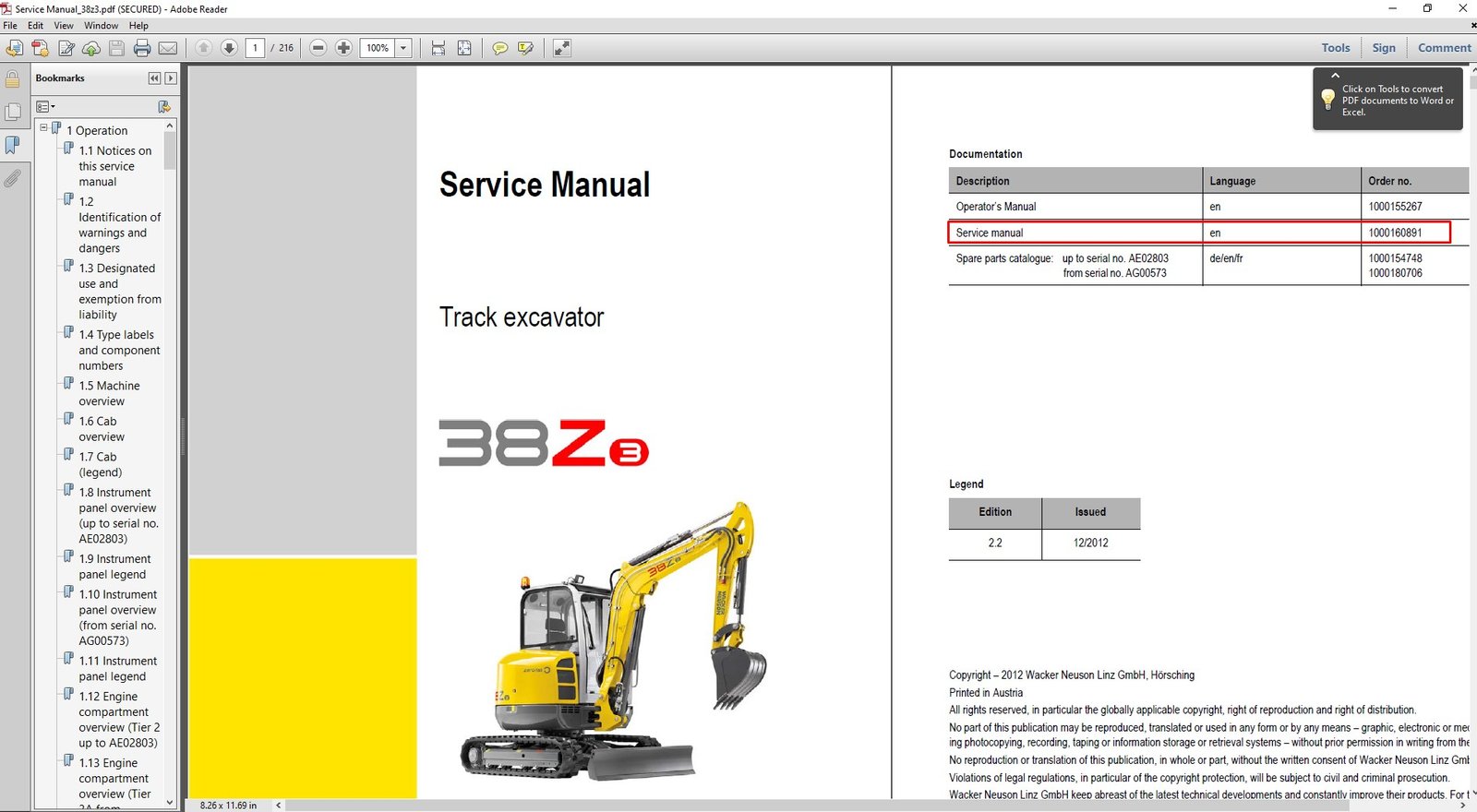This screenshot has height=812, width=1477.
Task: Toggle the Attachments paperclip panel
Action: (13, 178)
